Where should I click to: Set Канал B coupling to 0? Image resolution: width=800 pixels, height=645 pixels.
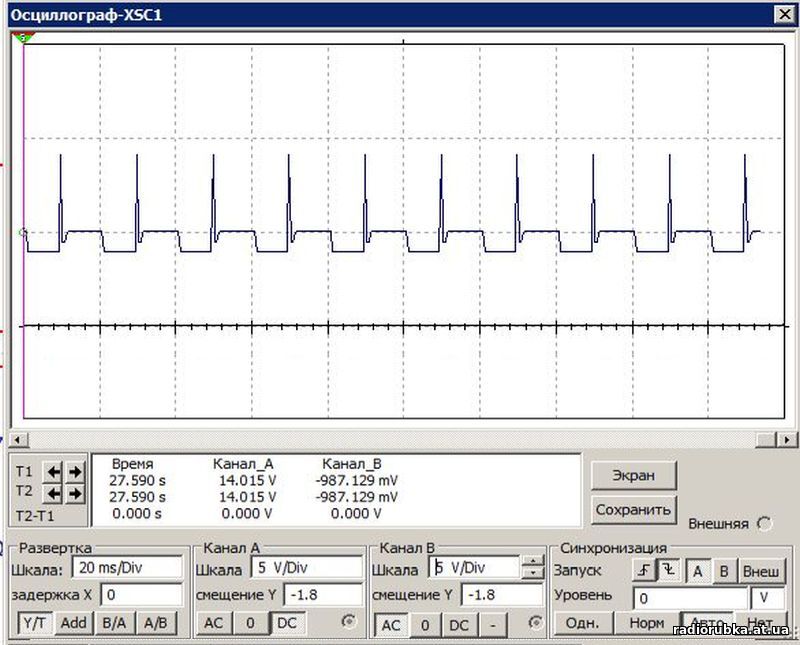tap(425, 625)
